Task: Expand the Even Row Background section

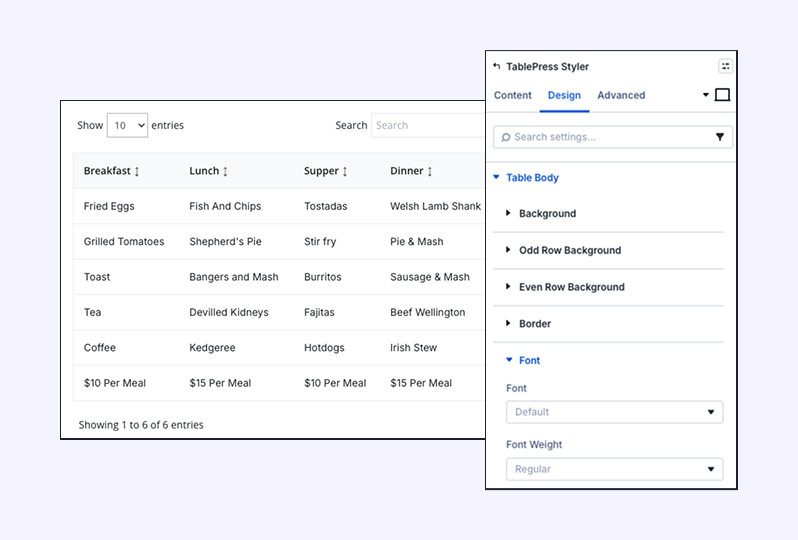Action: pos(571,287)
